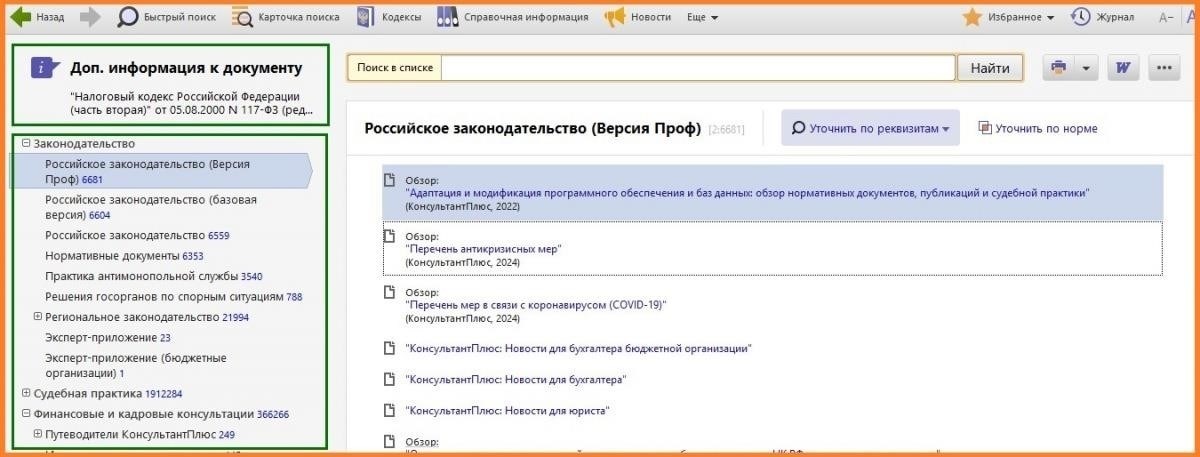Select Эксперт-приложение (бюджетные организации) 1

[x=136, y=365]
